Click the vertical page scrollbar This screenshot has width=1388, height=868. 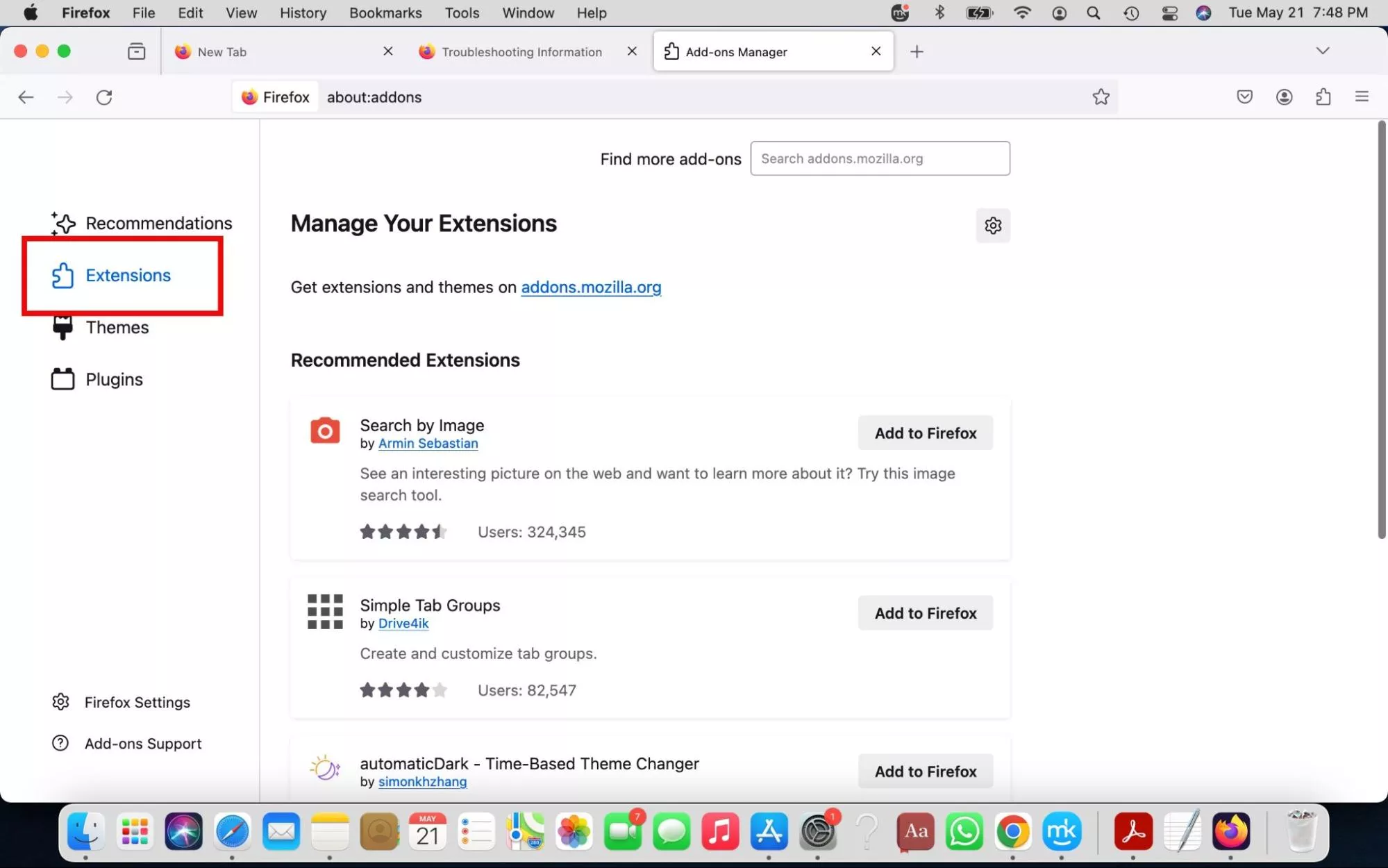1381,330
